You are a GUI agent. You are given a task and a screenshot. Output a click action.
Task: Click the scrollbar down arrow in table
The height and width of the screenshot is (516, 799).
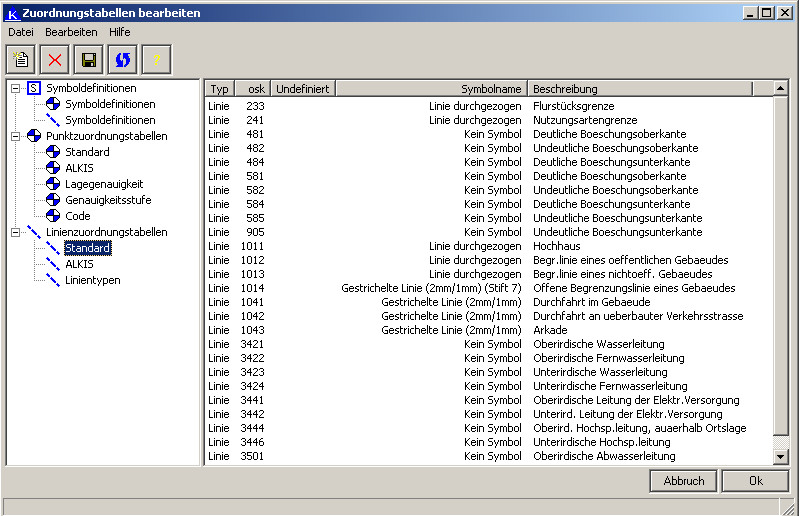782,457
